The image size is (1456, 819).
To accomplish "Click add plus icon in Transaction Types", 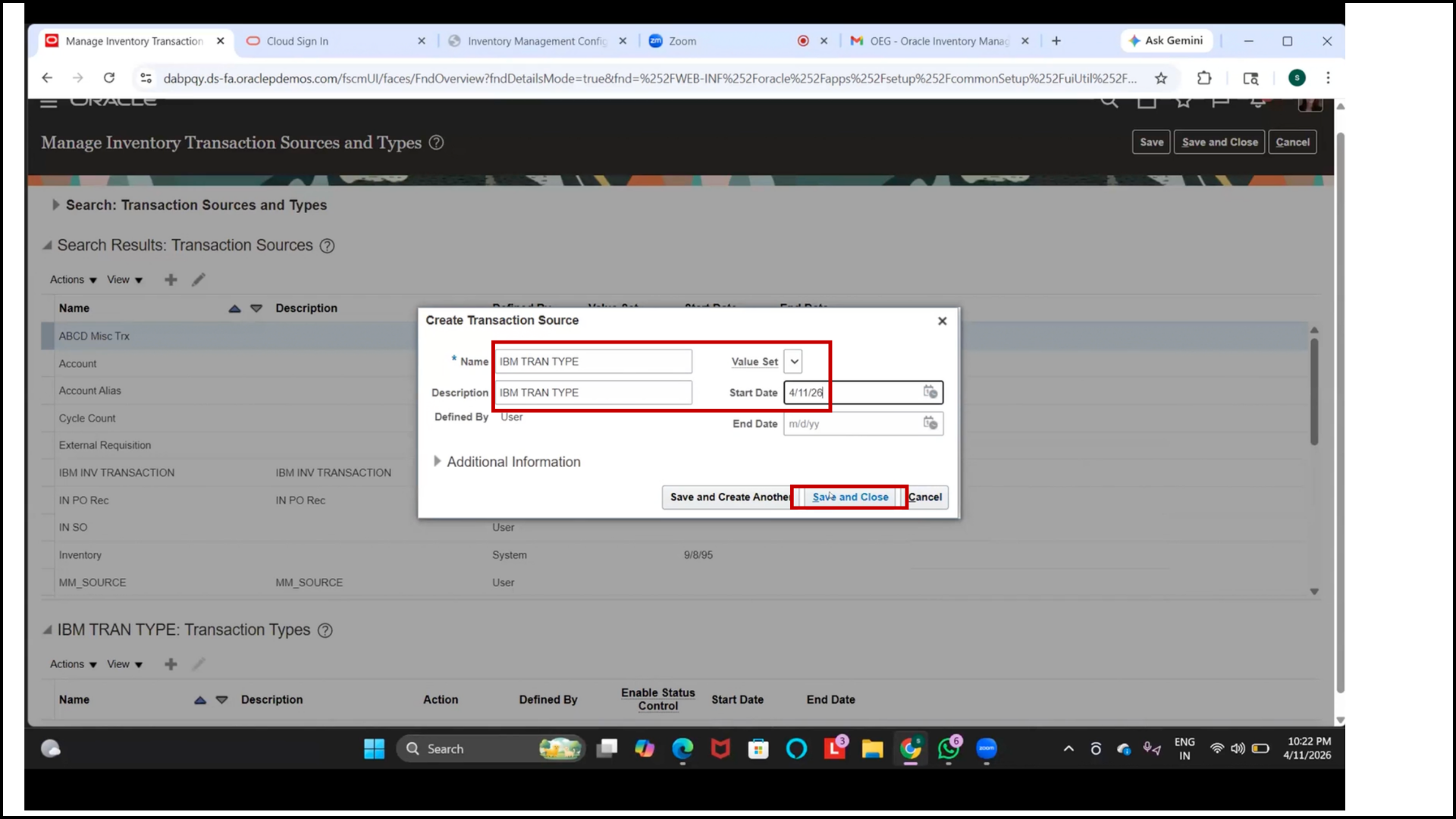I will pos(171,664).
